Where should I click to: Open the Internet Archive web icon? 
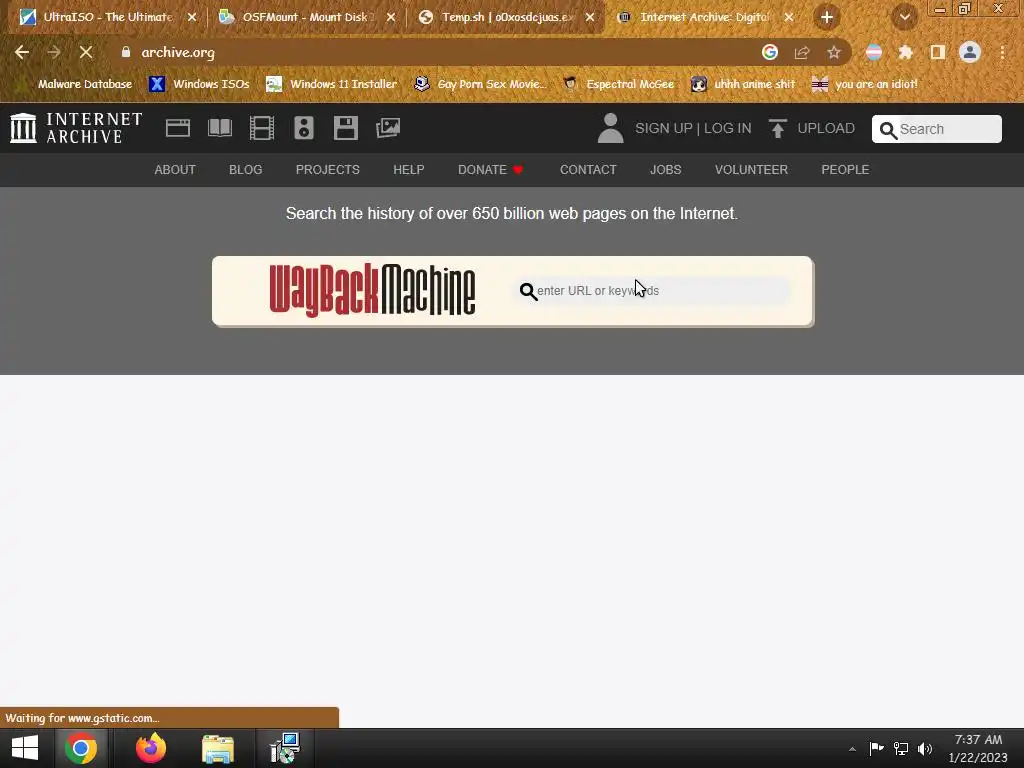pos(178,128)
